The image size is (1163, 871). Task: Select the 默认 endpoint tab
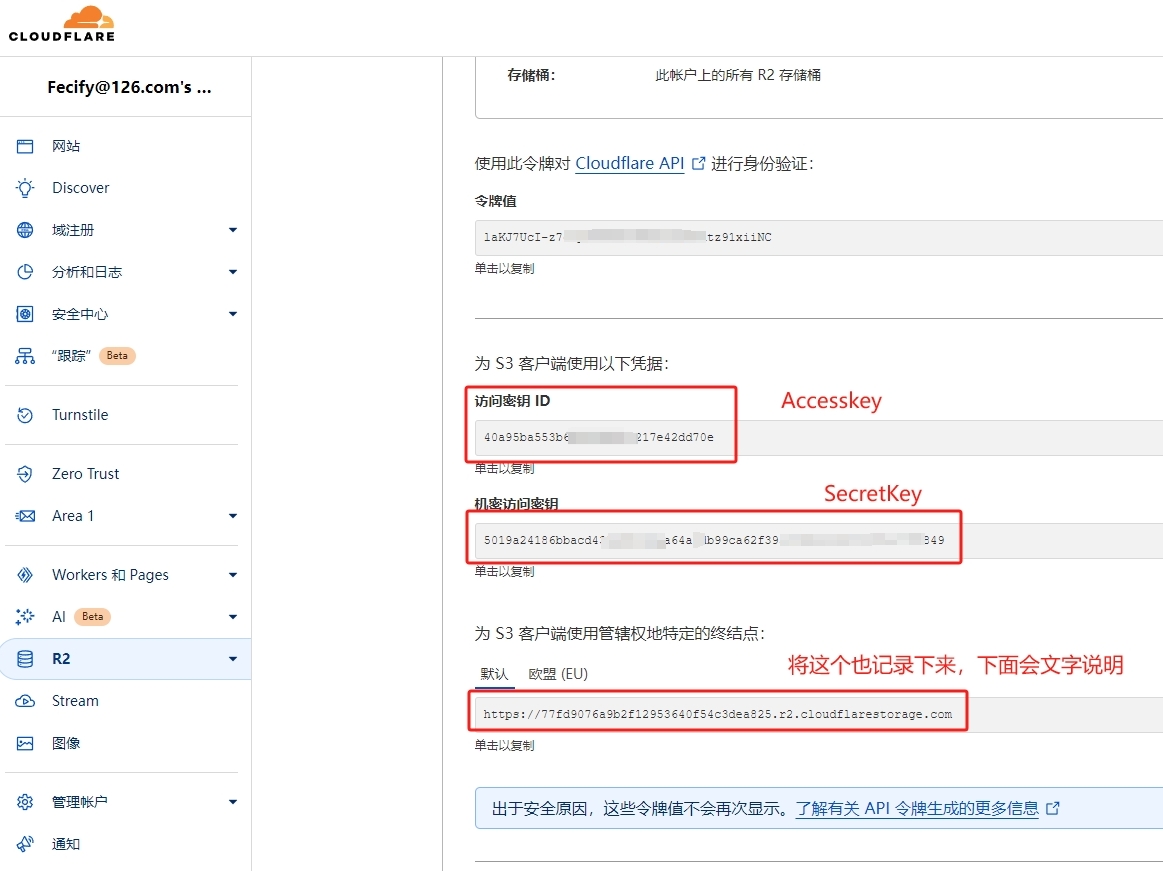click(494, 674)
